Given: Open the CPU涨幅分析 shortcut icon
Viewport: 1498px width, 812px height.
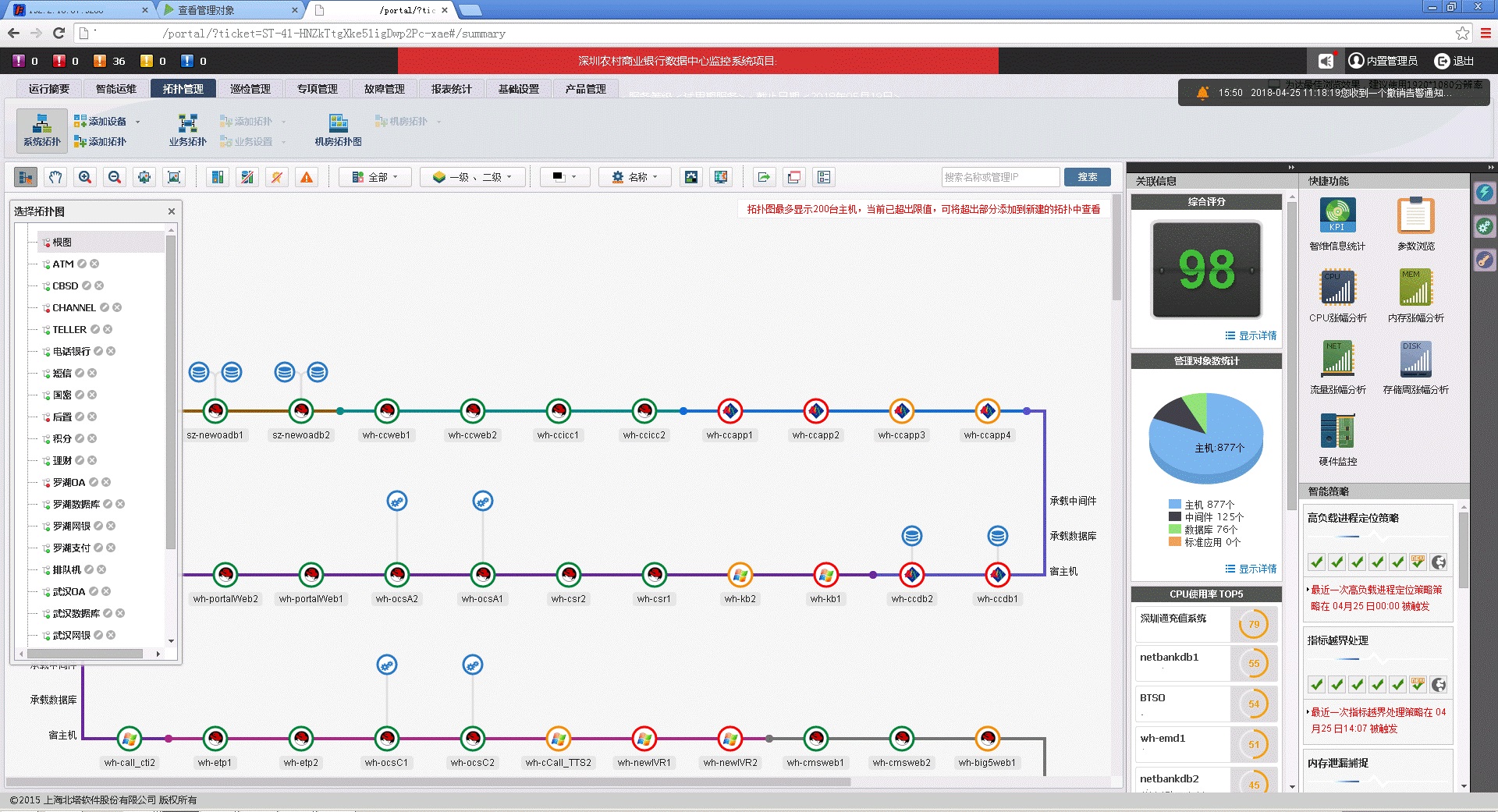Looking at the screenshot, I should coord(1337,287).
